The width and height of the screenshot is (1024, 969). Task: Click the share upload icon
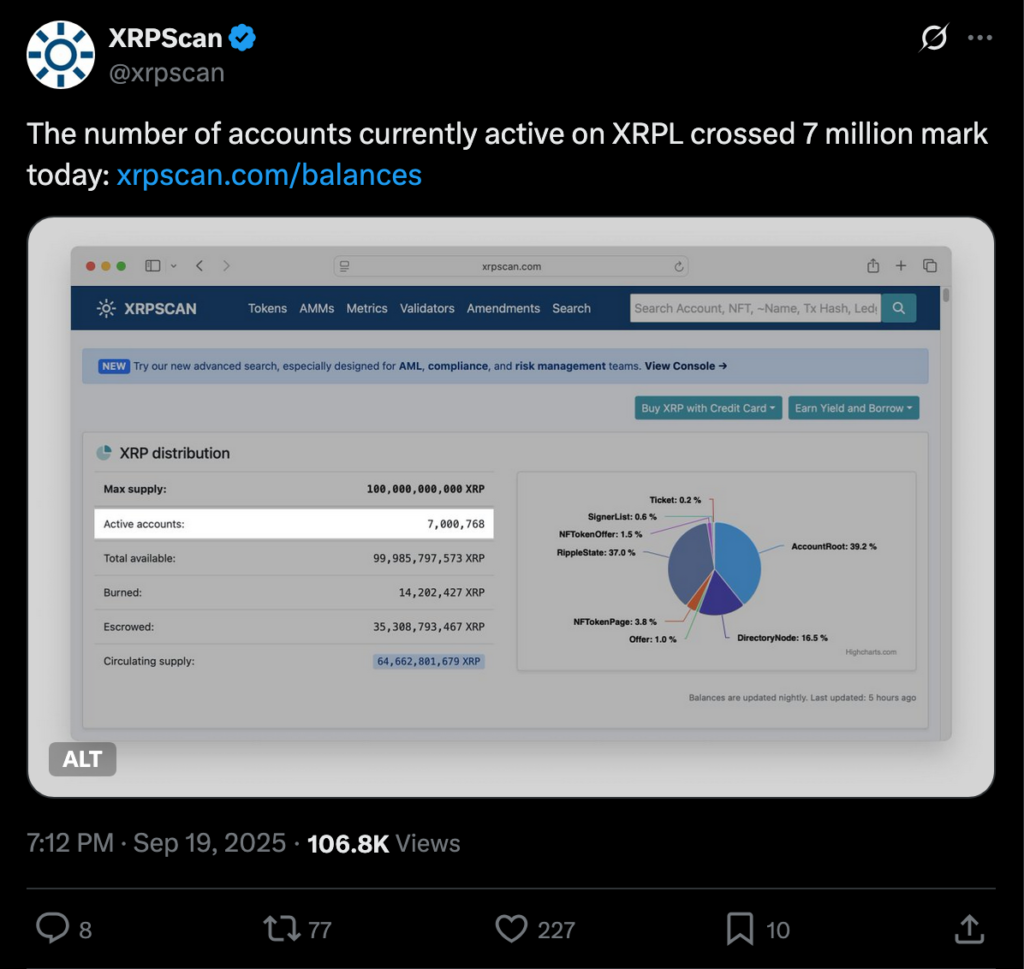[x=968, y=929]
